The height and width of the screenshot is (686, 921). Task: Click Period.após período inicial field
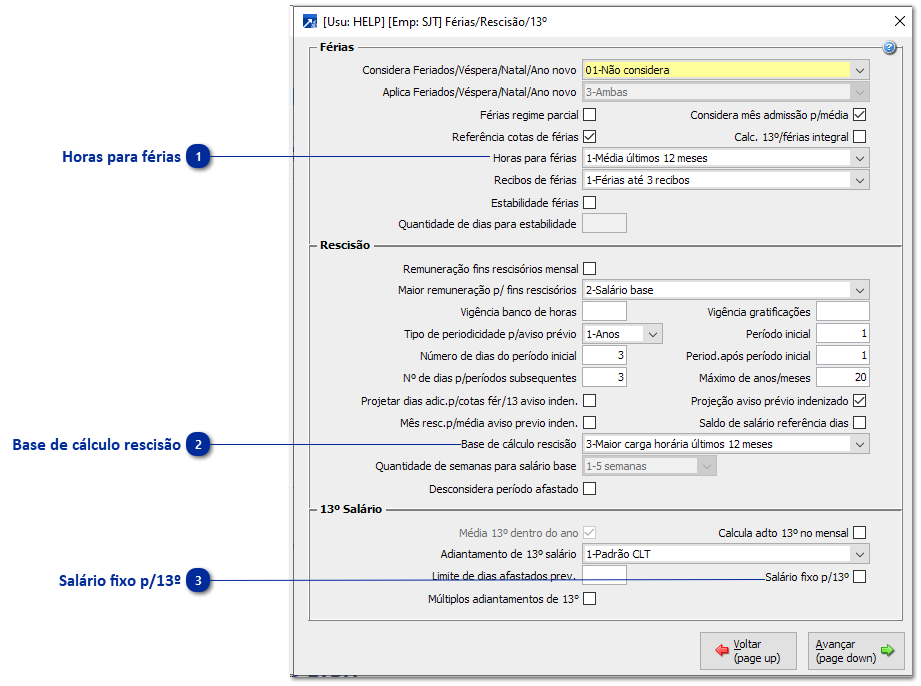[842, 356]
